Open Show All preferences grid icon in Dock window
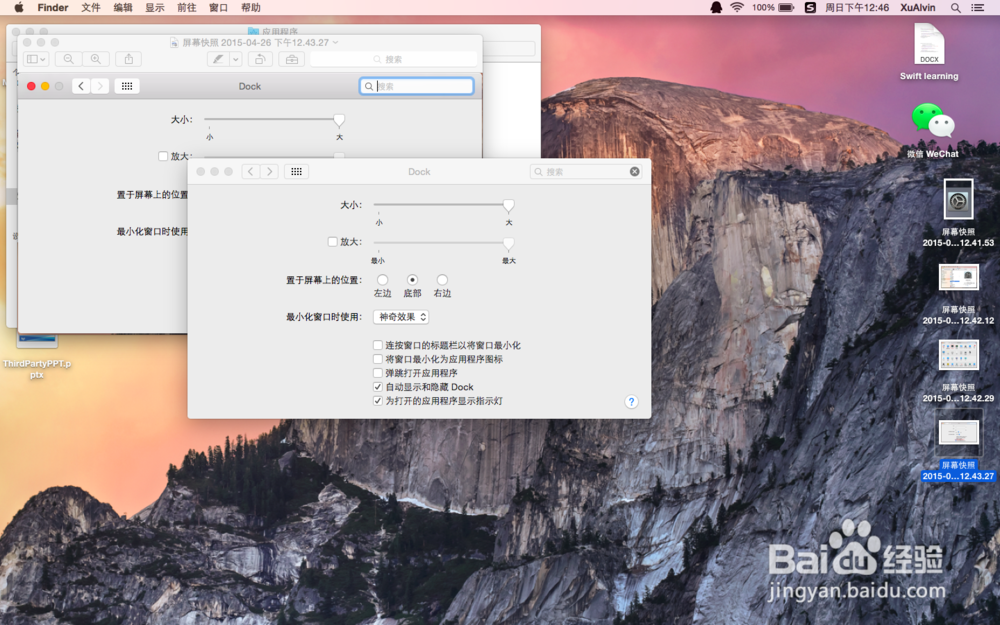Image resolution: width=1000 pixels, height=625 pixels. (x=296, y=171)
